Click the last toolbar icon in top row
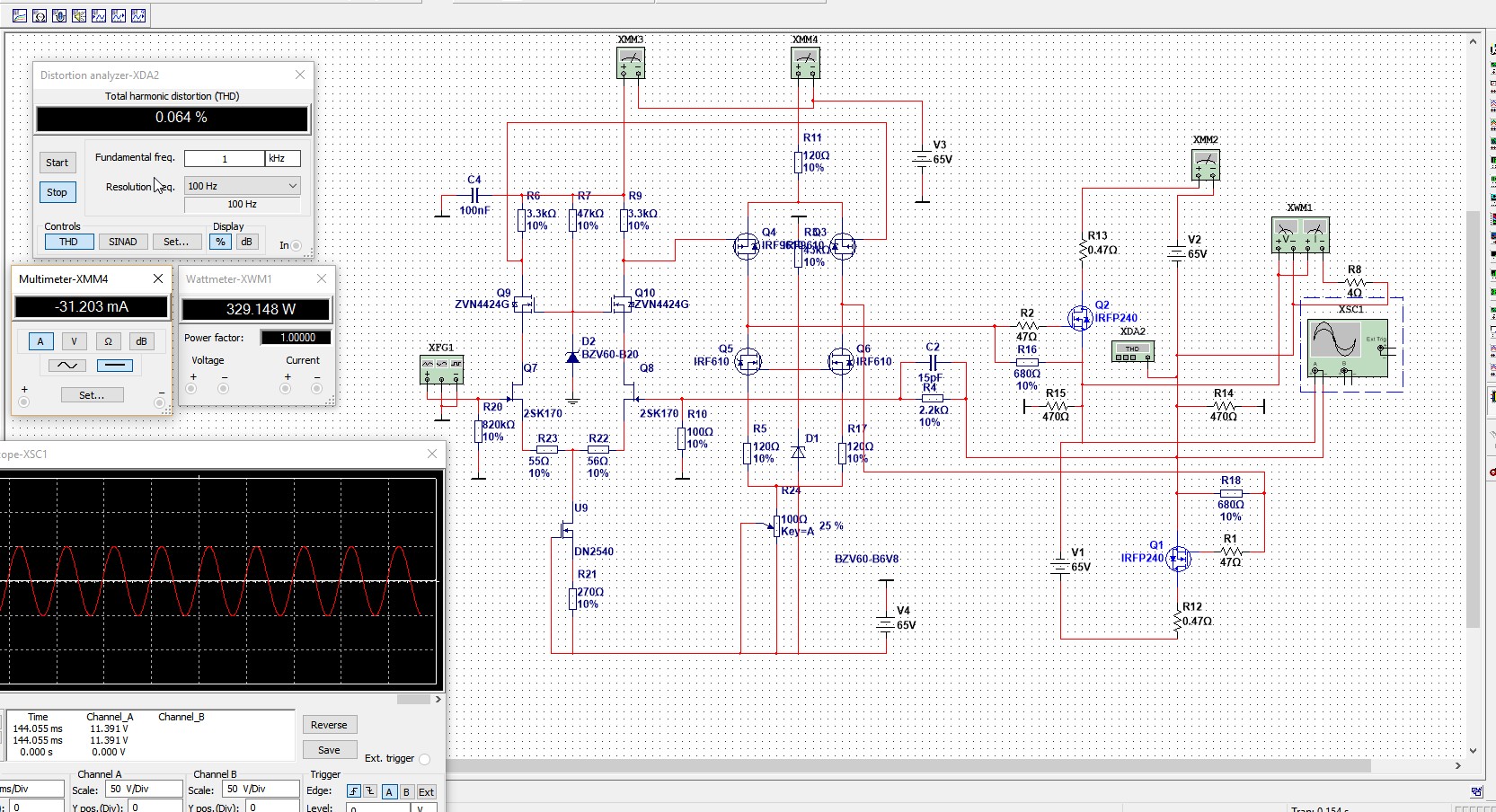Image resolution: width=1496 pixels, height=812 pixels. [138, 16]
